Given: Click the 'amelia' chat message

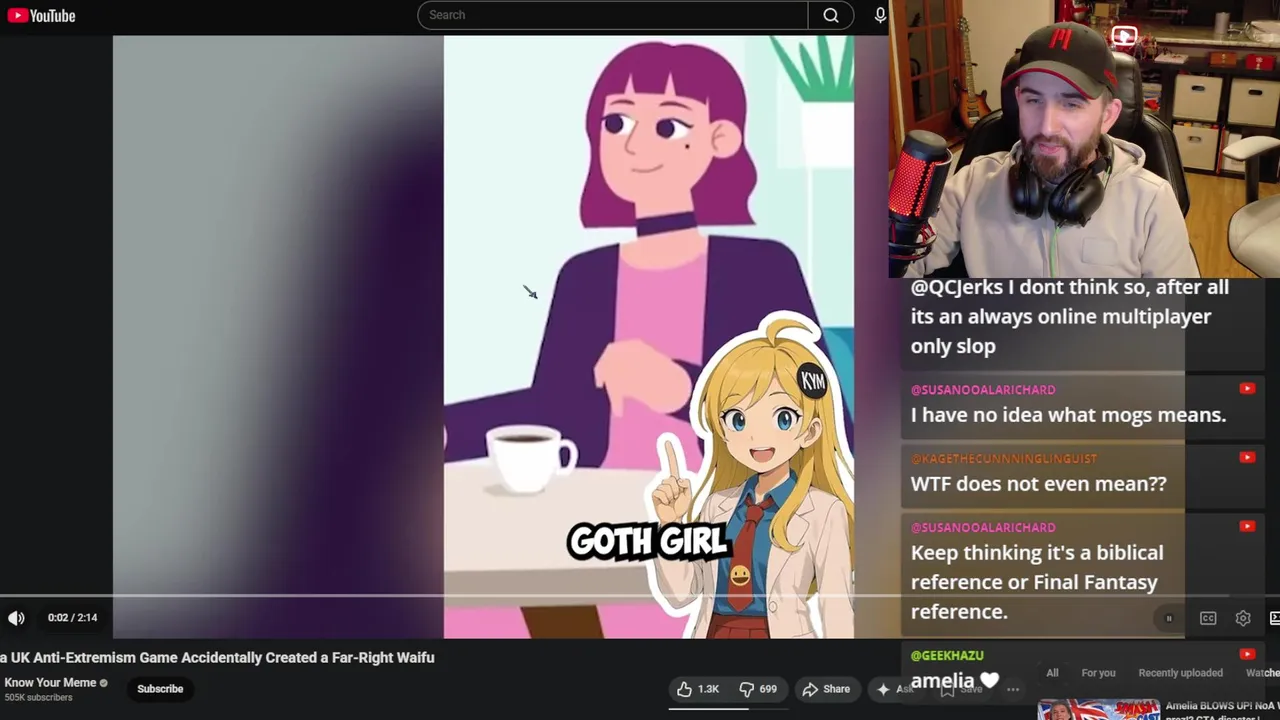Looking at the screenshot, I should [954, 681].
